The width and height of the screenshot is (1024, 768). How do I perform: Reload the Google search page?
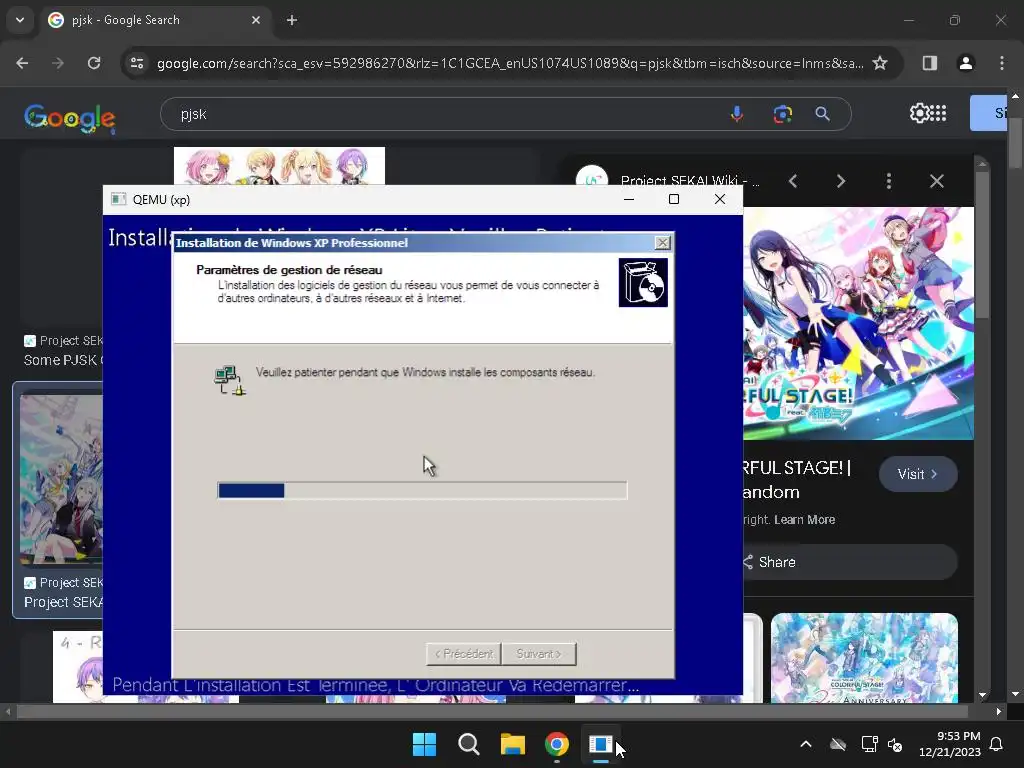(94, 63)
